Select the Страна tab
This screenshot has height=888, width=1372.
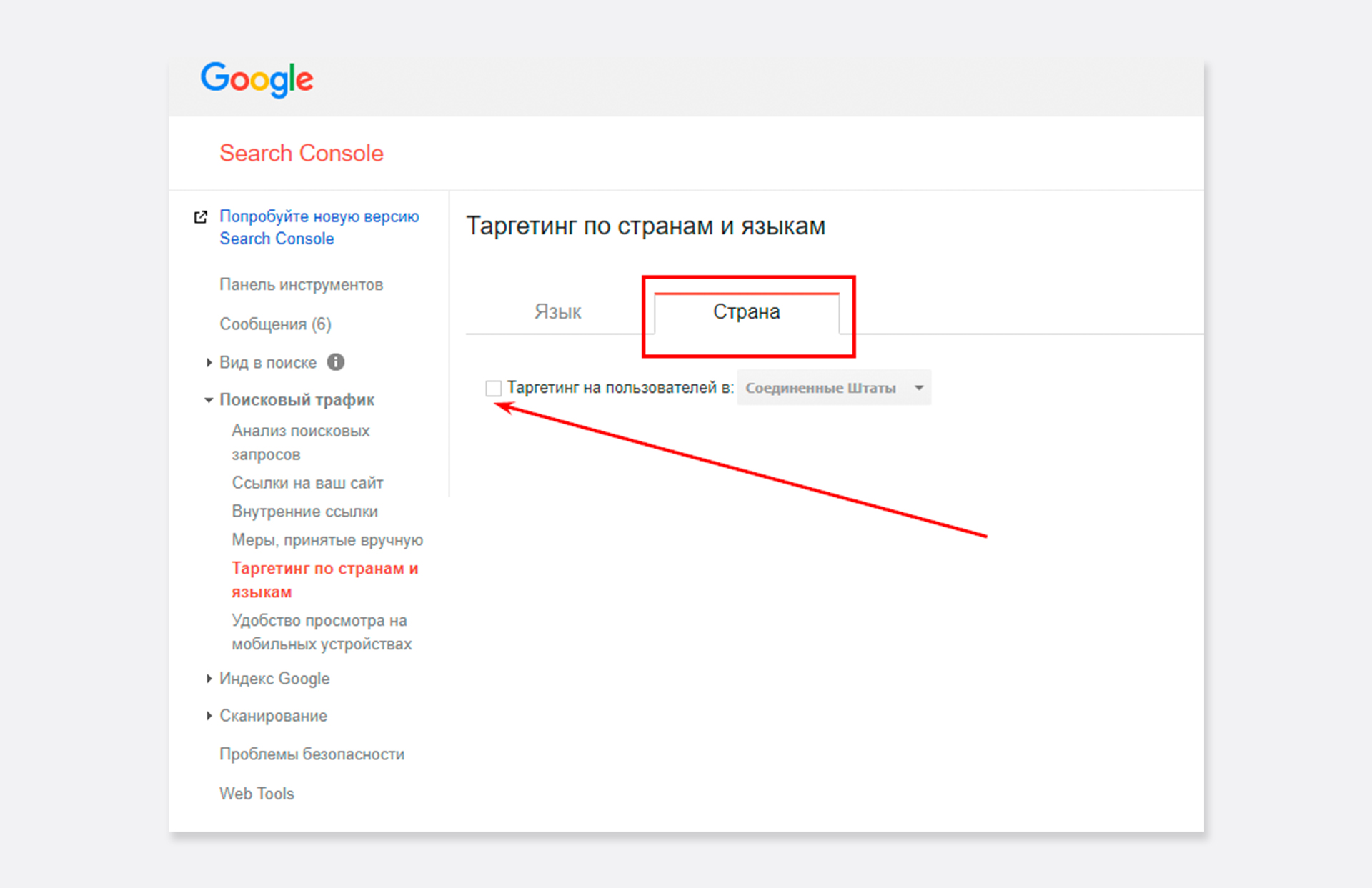[x=746, y=312]
